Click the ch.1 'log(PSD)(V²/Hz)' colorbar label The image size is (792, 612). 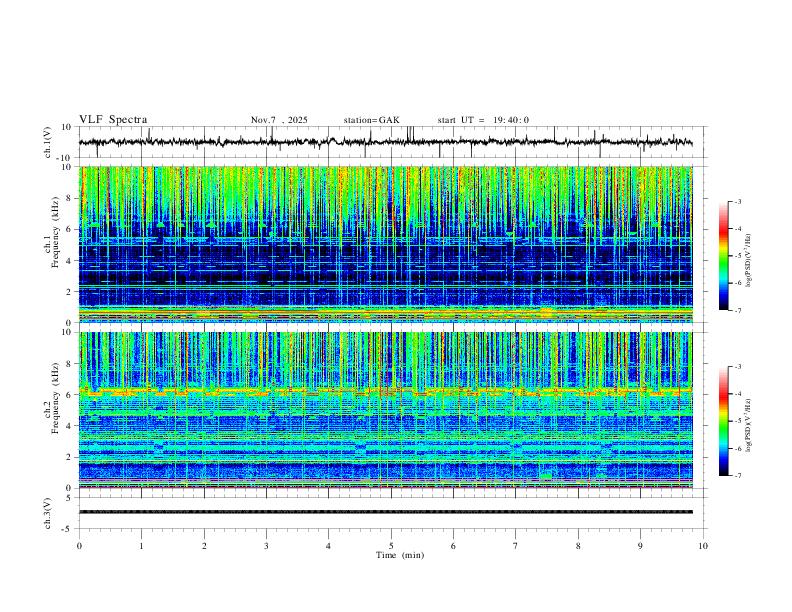tap(749, 261)
